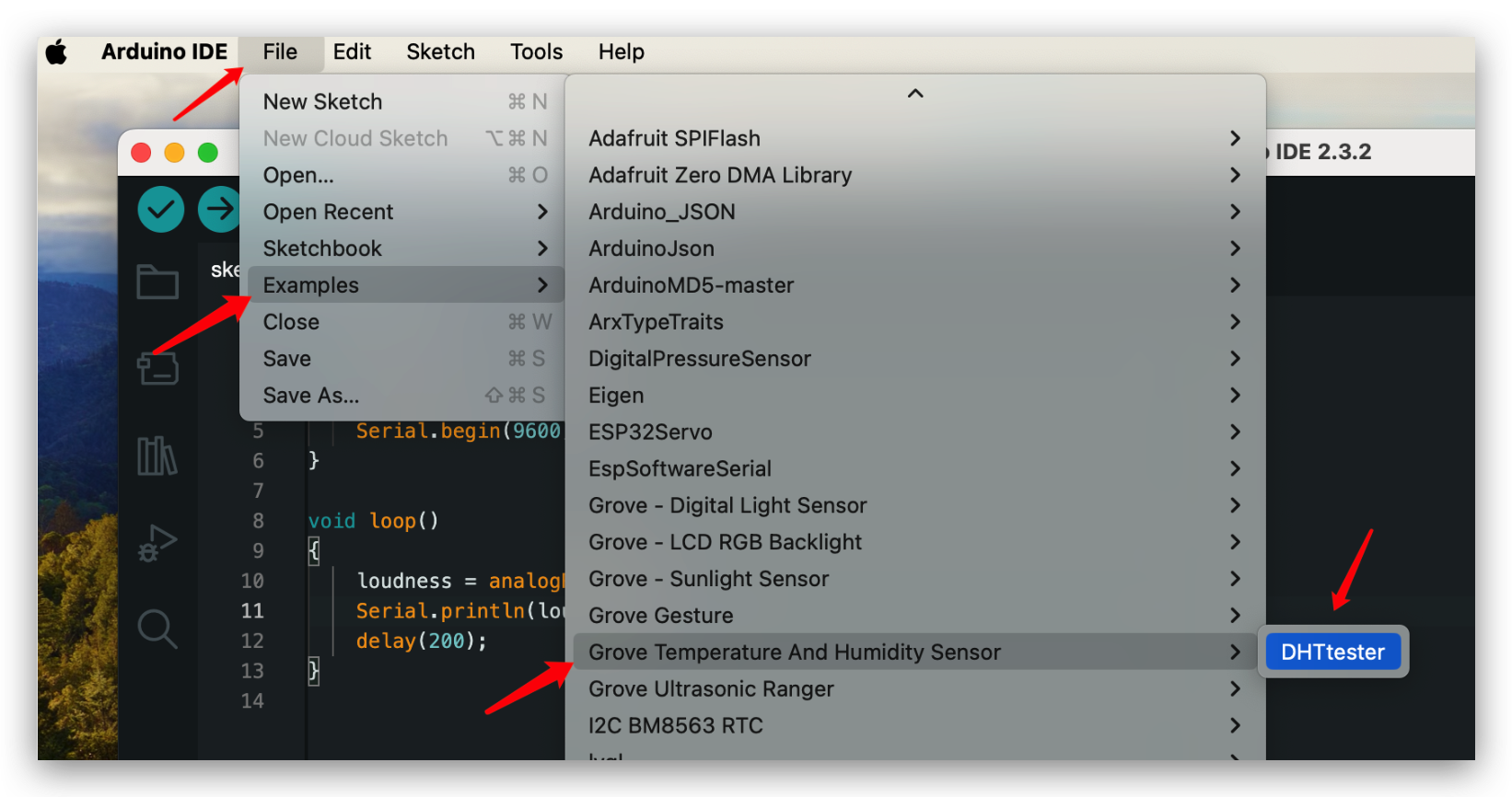Open the Tools menu
This screenshot has height=797, width=1512.
pos(536,52)
